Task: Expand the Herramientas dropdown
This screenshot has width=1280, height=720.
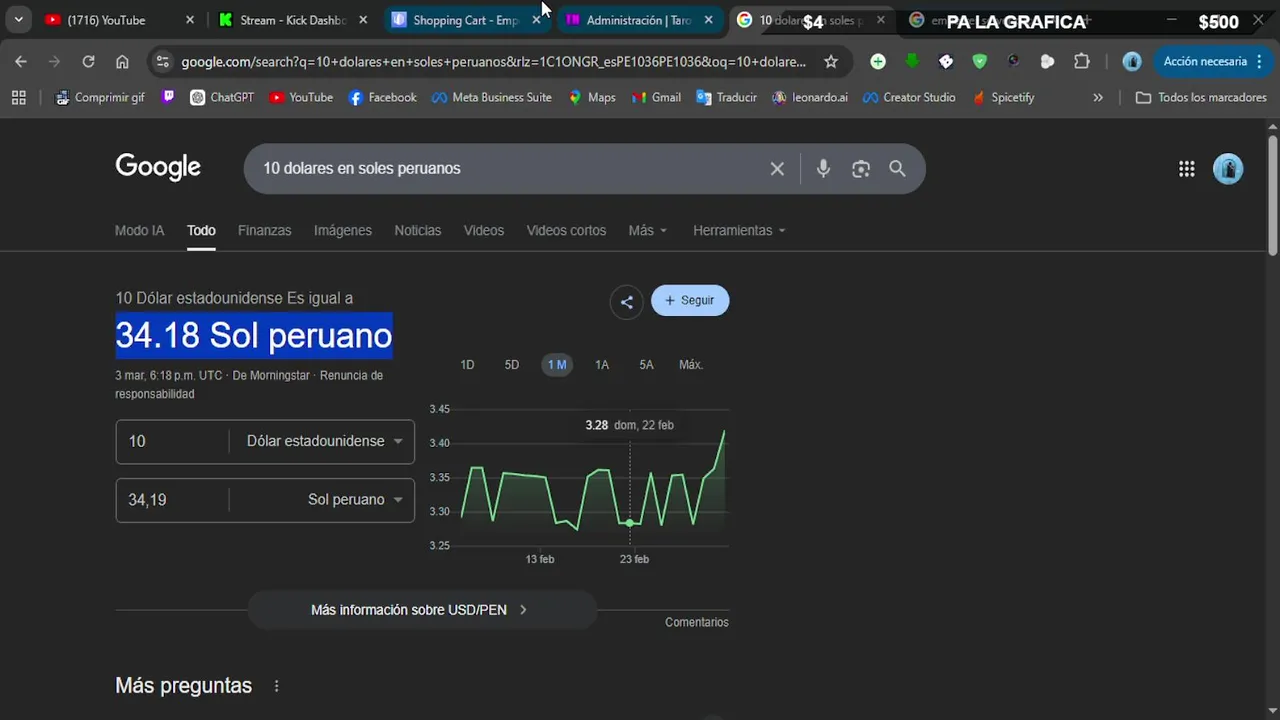Action: pos(740,230)
